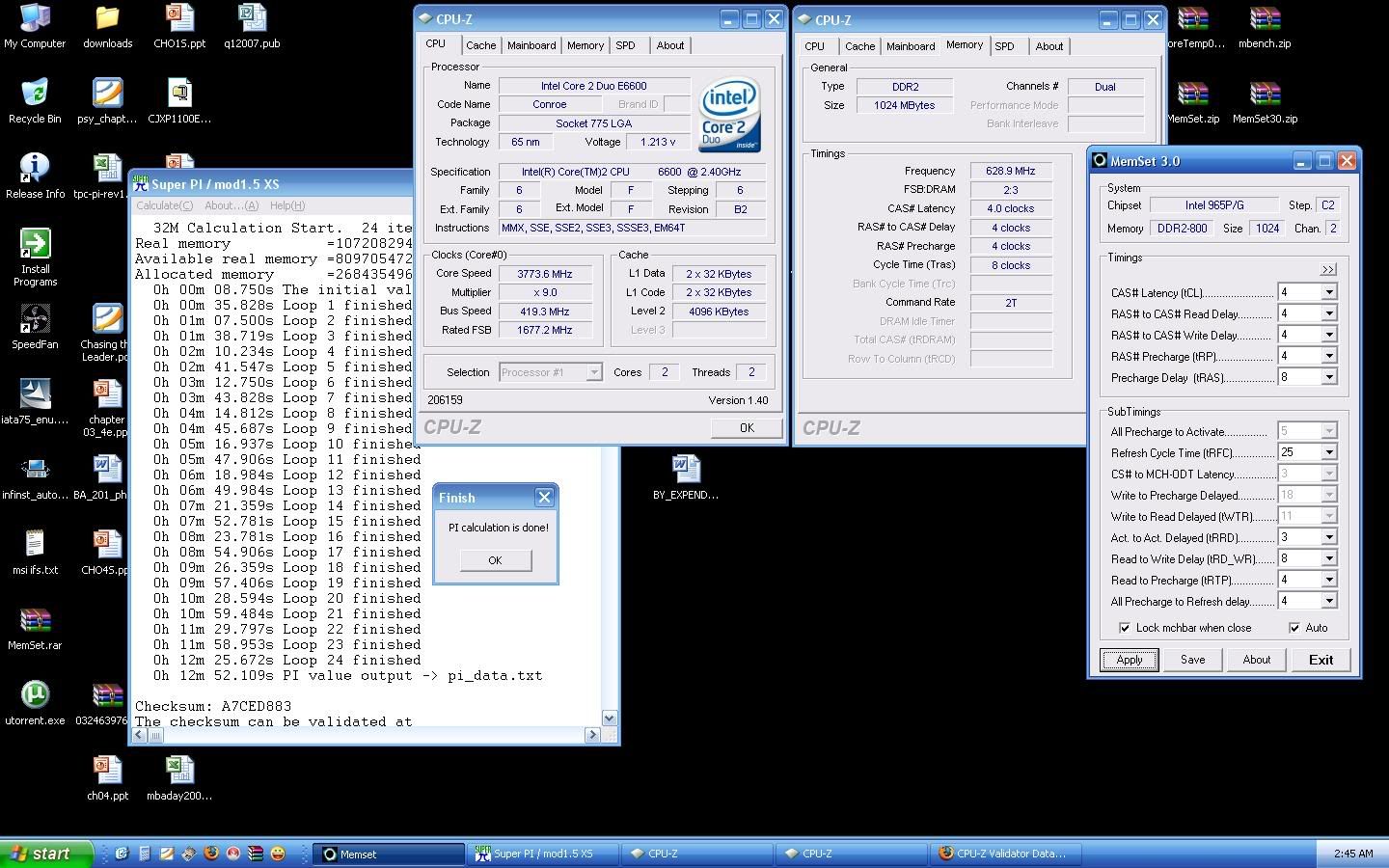The height and width of the screenshot is (868, 1389).
Task: Click the calculator quick launch icon
Action: [144, 854]
